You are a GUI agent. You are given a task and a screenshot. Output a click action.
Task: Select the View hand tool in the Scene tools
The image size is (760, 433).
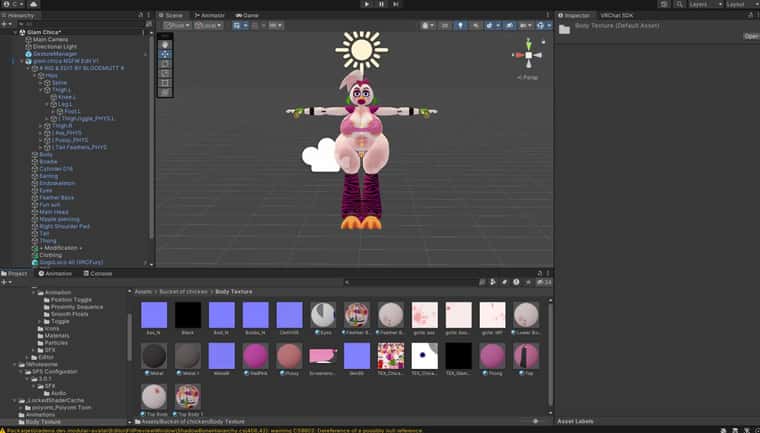point(165,45)
